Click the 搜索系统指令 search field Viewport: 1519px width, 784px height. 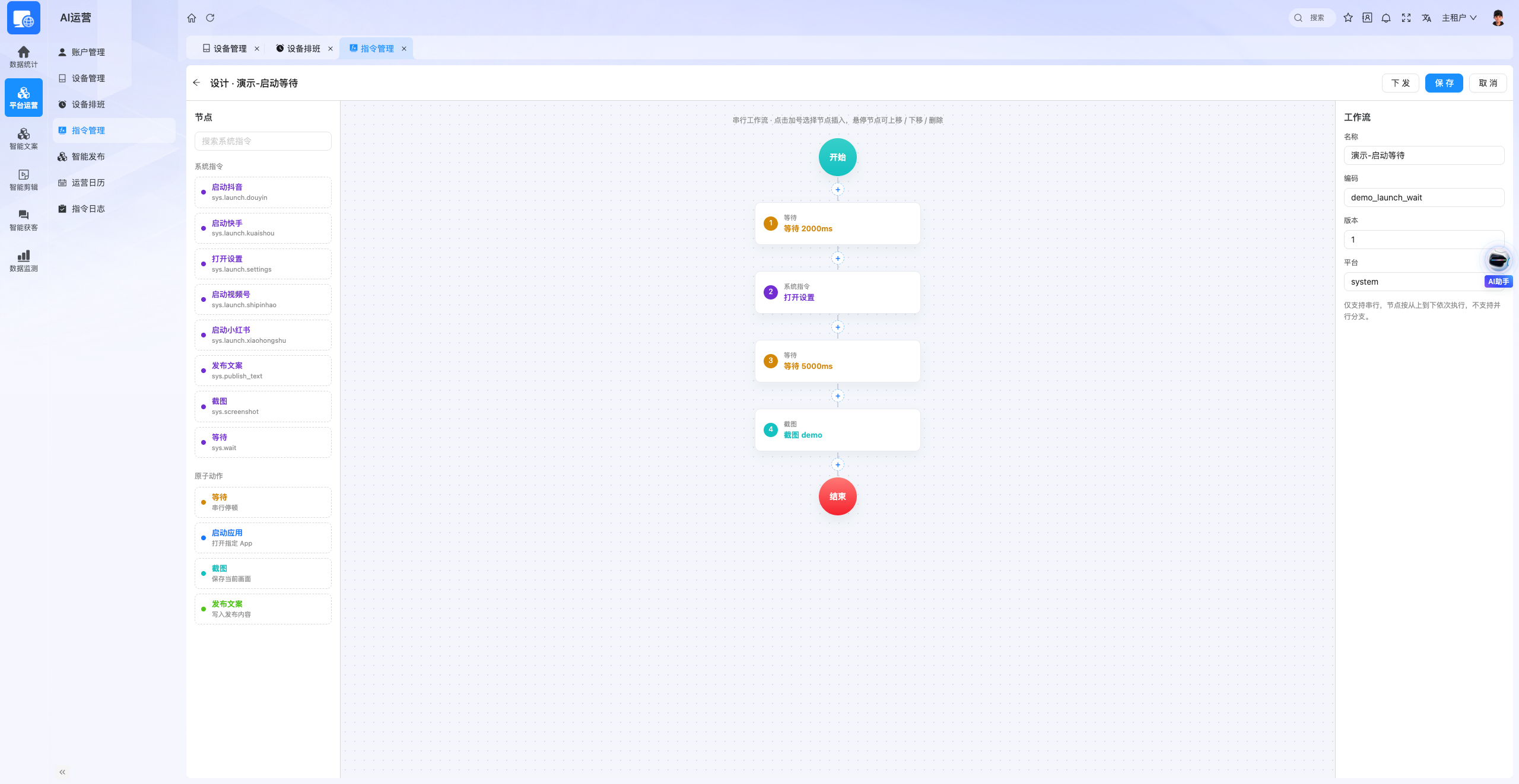[263, 141]
